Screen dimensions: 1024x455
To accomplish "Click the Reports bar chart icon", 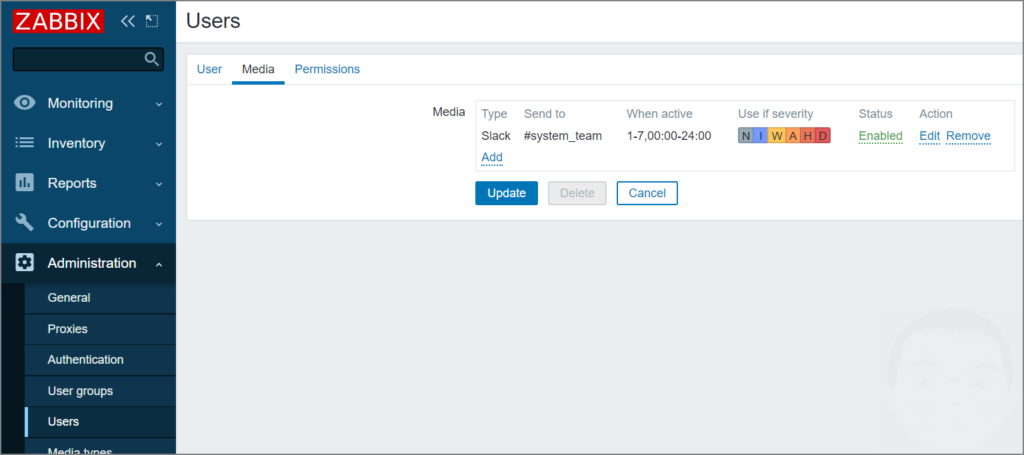I will [x=24, y=183].
